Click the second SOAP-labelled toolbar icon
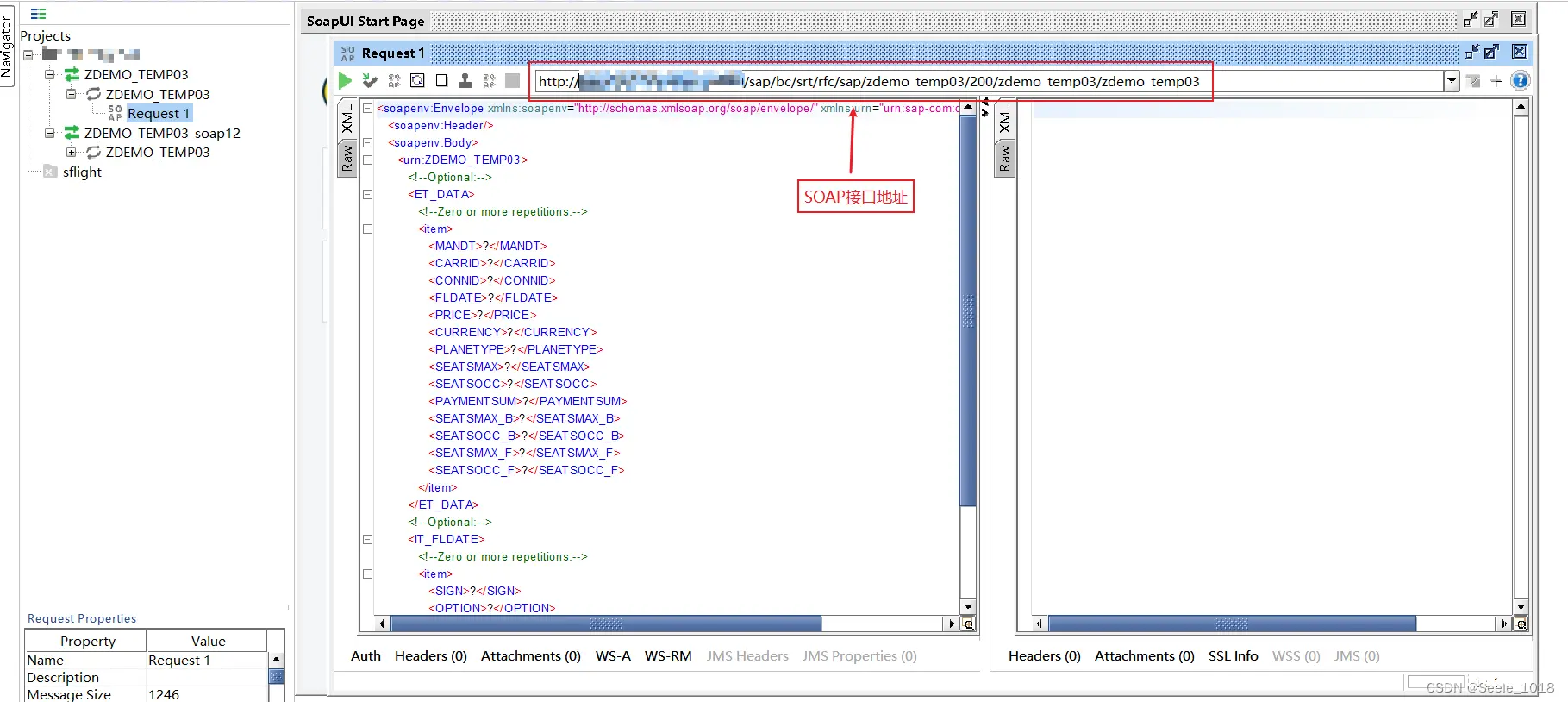 [x=489, y=81]
